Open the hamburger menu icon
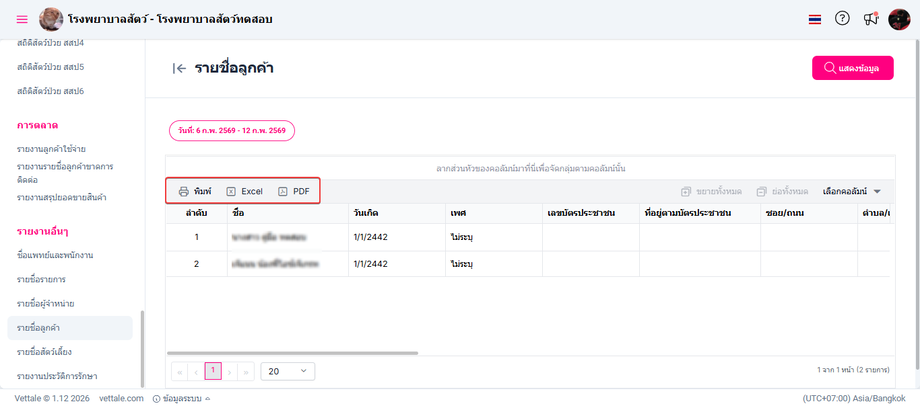This screenshot has width=920, height=408. point(22,19)
